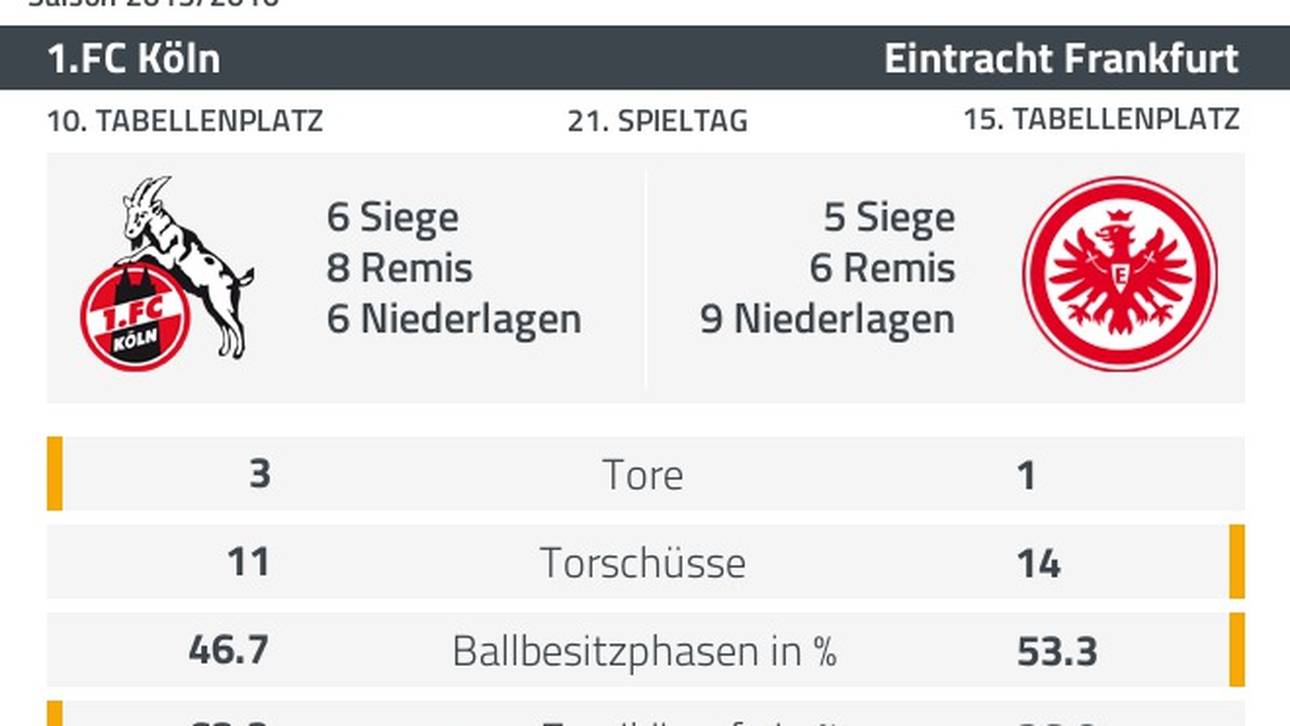1290x726 pixels.
Task: Click the 10. Tabellenplatz label
Action: pos(185,121)
